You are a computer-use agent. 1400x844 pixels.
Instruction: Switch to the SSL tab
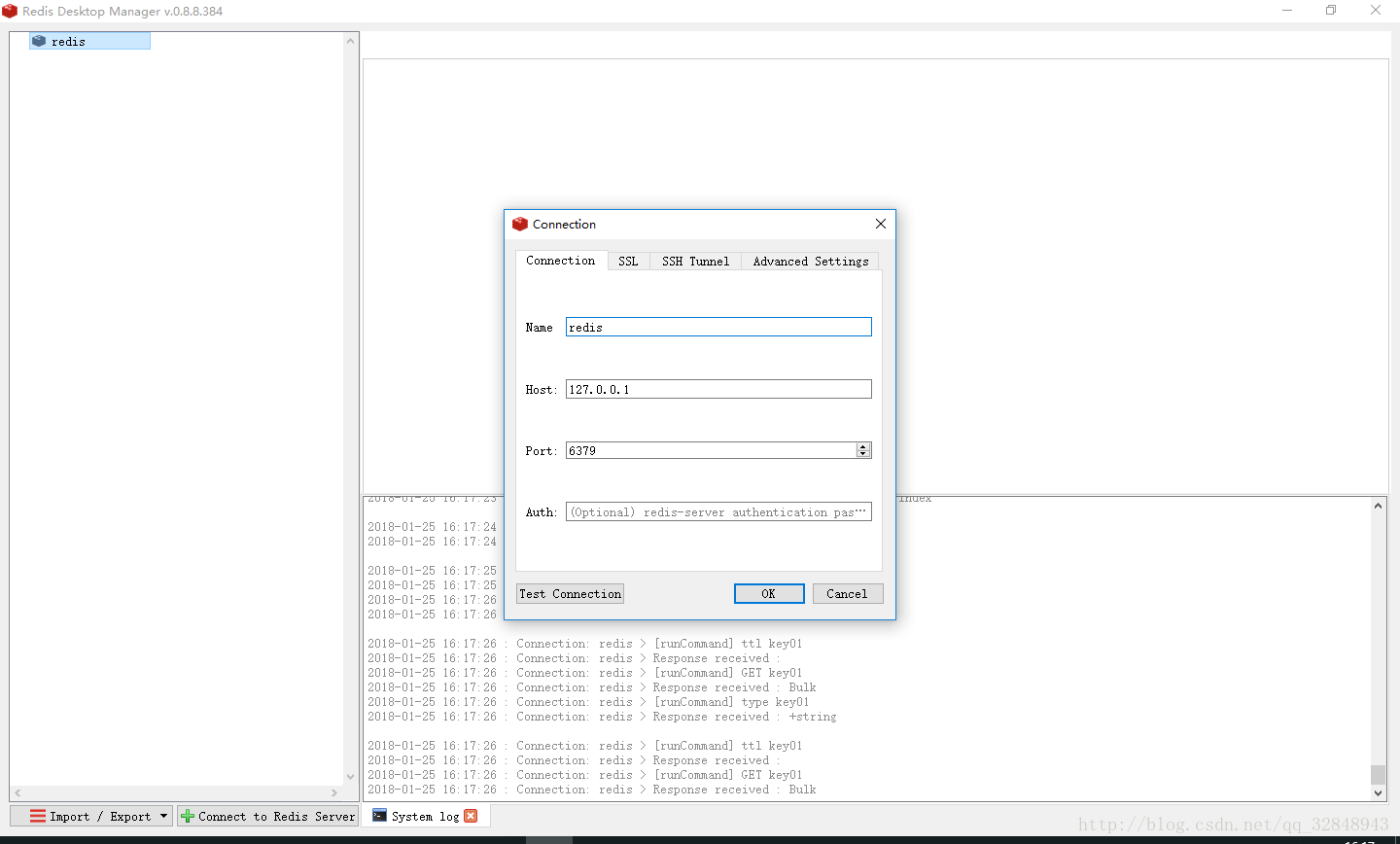point(628,261)
